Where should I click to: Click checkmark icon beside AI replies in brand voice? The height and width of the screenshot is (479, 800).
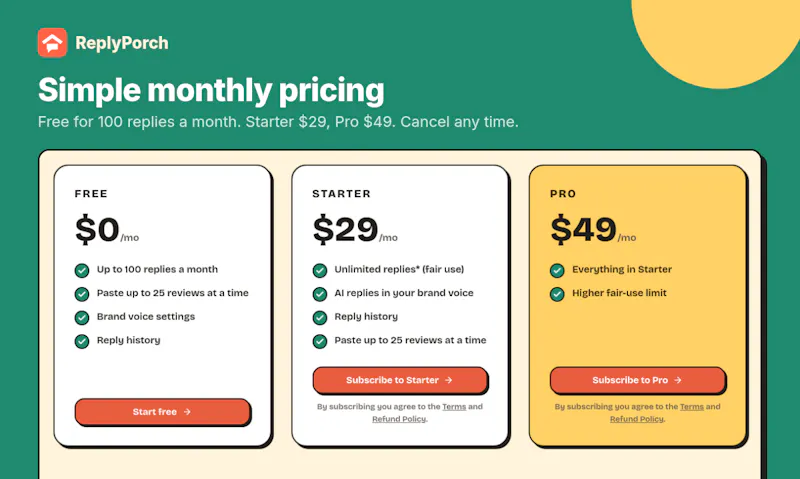click(320, 294)
